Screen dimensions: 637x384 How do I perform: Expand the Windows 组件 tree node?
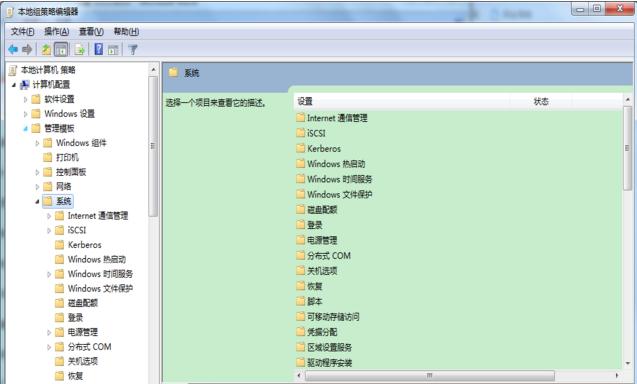click(37, 143)
